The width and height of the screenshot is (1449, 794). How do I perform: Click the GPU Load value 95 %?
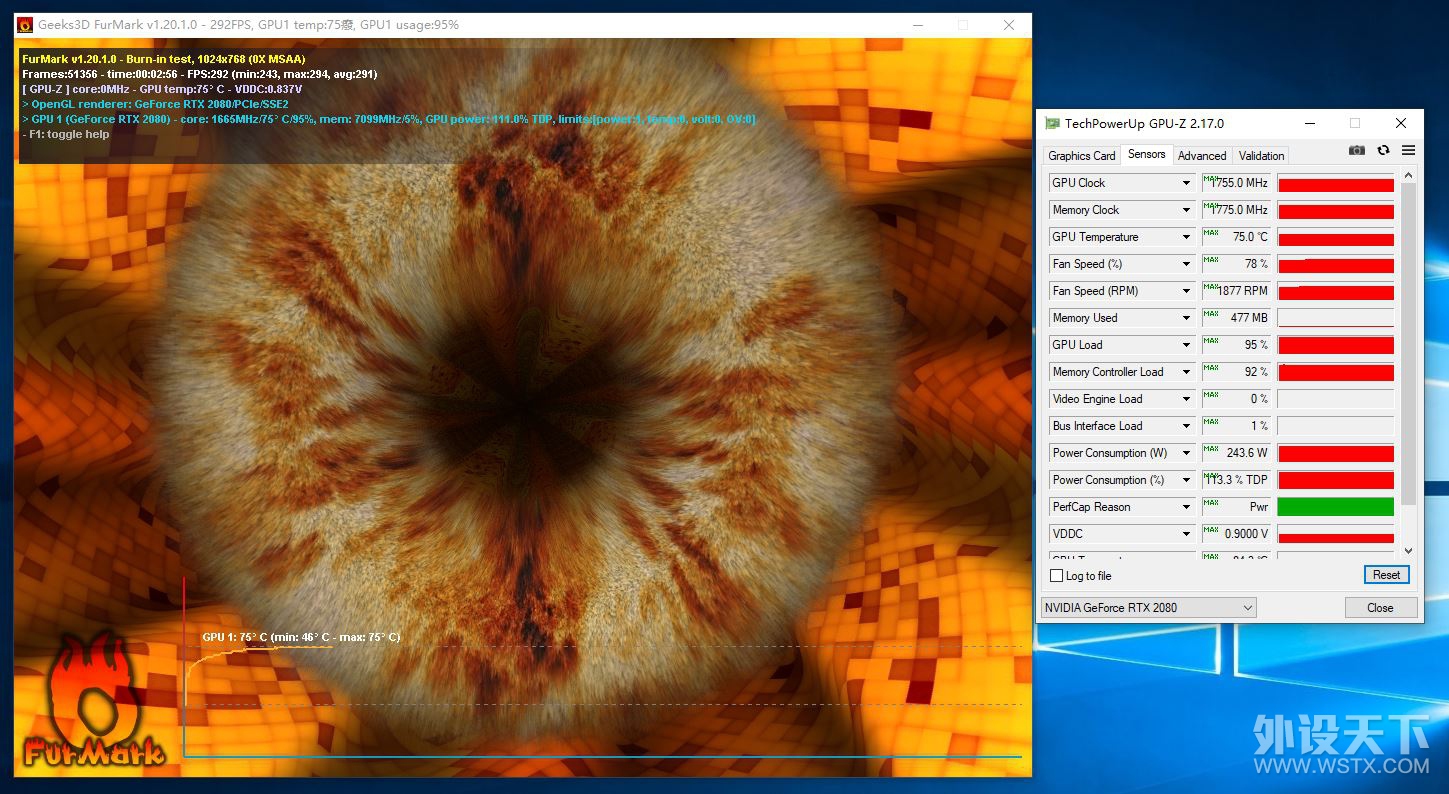[x=1236, y=345]
